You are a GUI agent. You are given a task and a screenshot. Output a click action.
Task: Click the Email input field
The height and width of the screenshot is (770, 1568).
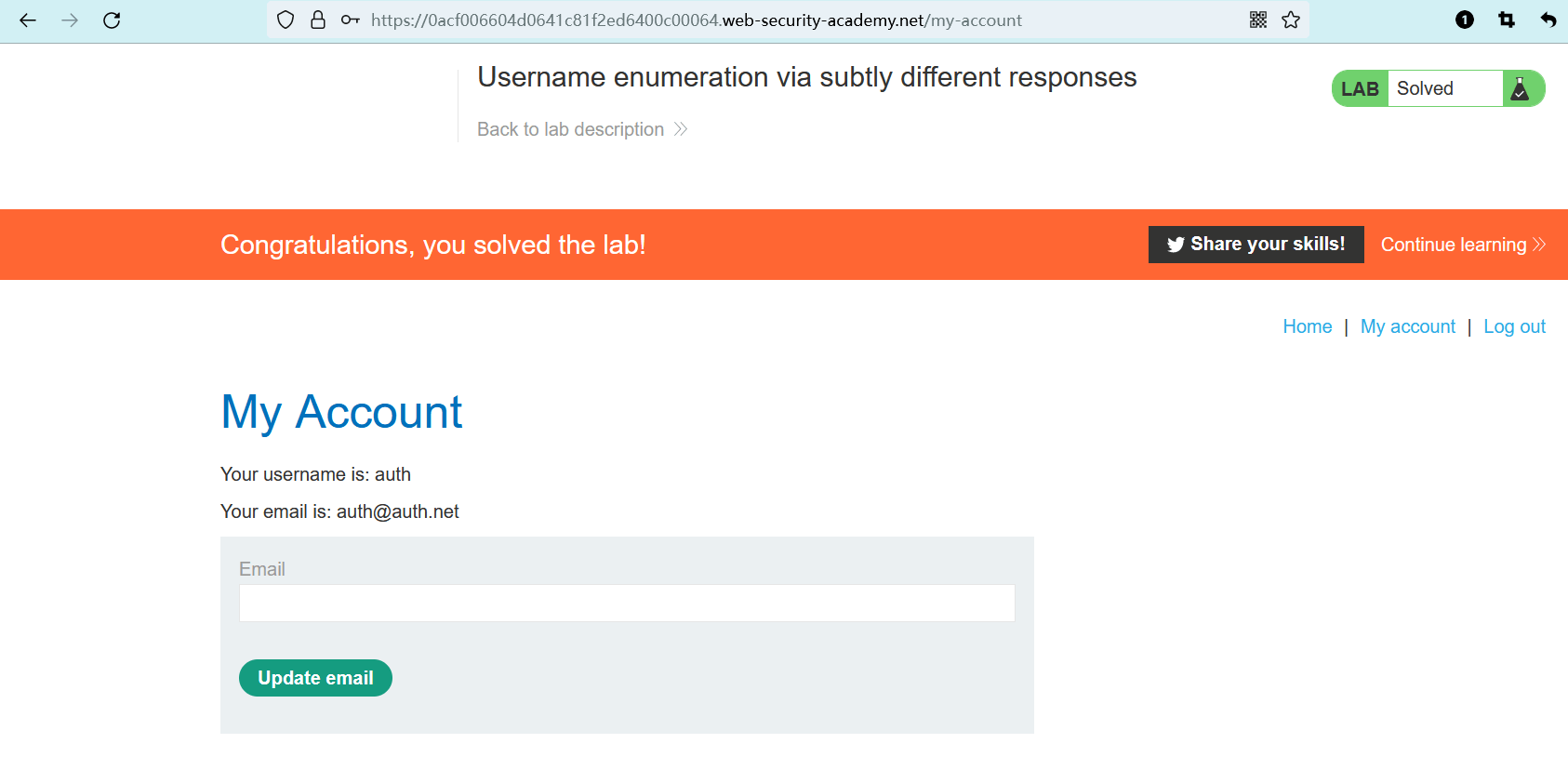[627, 604]
